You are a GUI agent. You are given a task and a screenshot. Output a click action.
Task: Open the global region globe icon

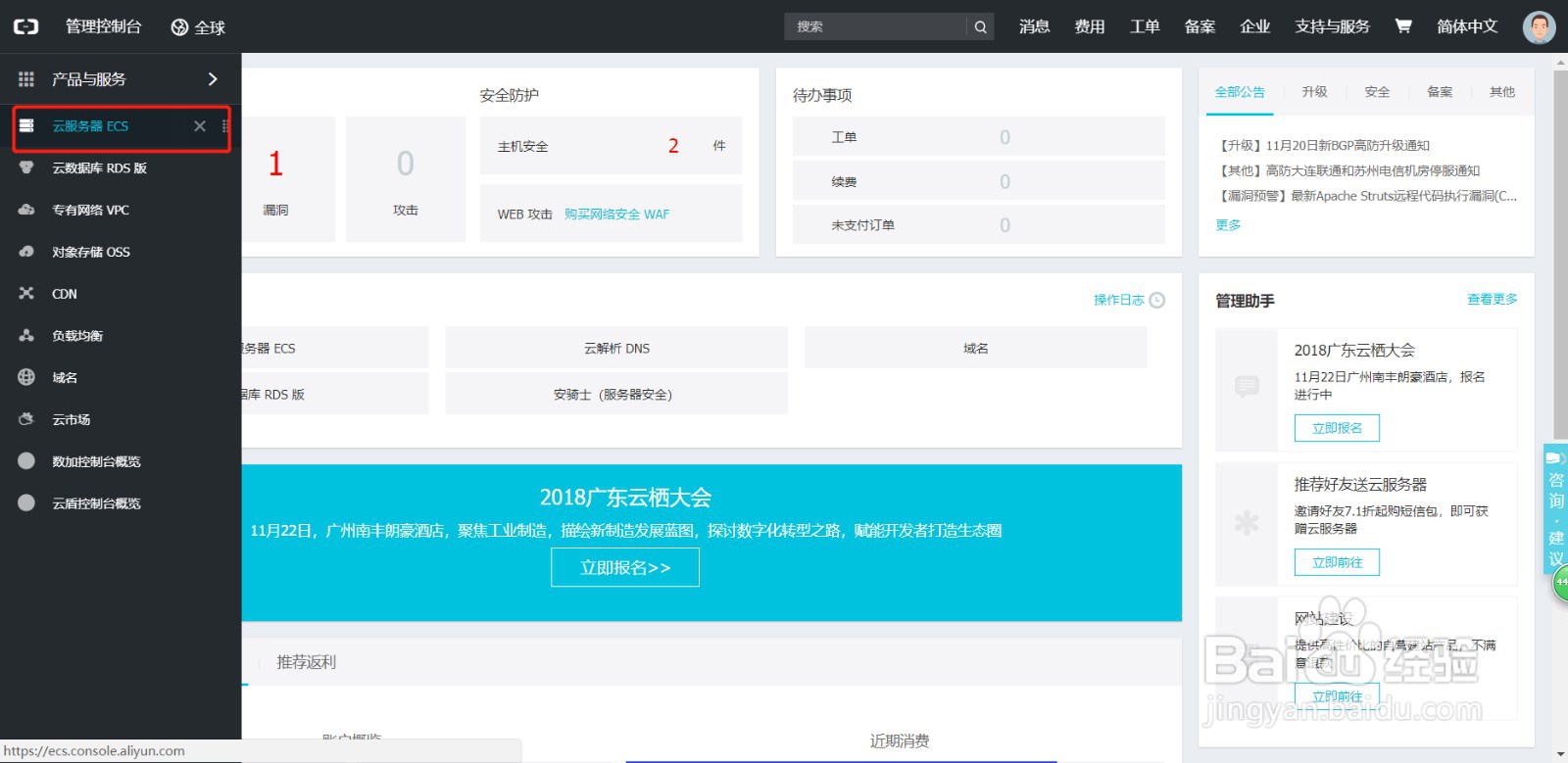tap(179, 27)
